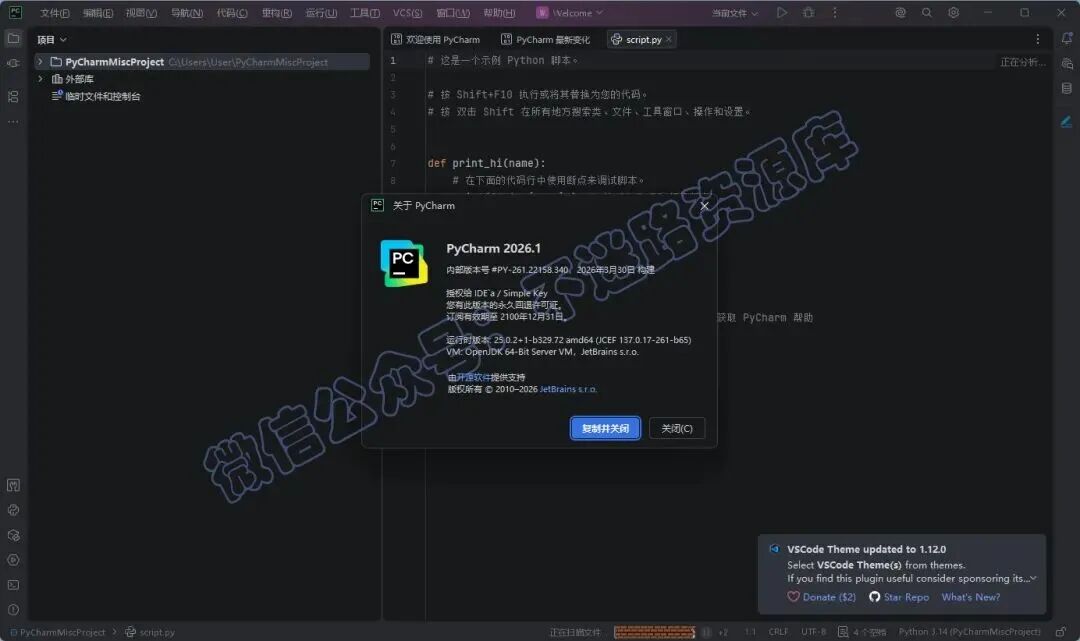Switch to the PyCharm 最新变化 tab

coord(545,39)
